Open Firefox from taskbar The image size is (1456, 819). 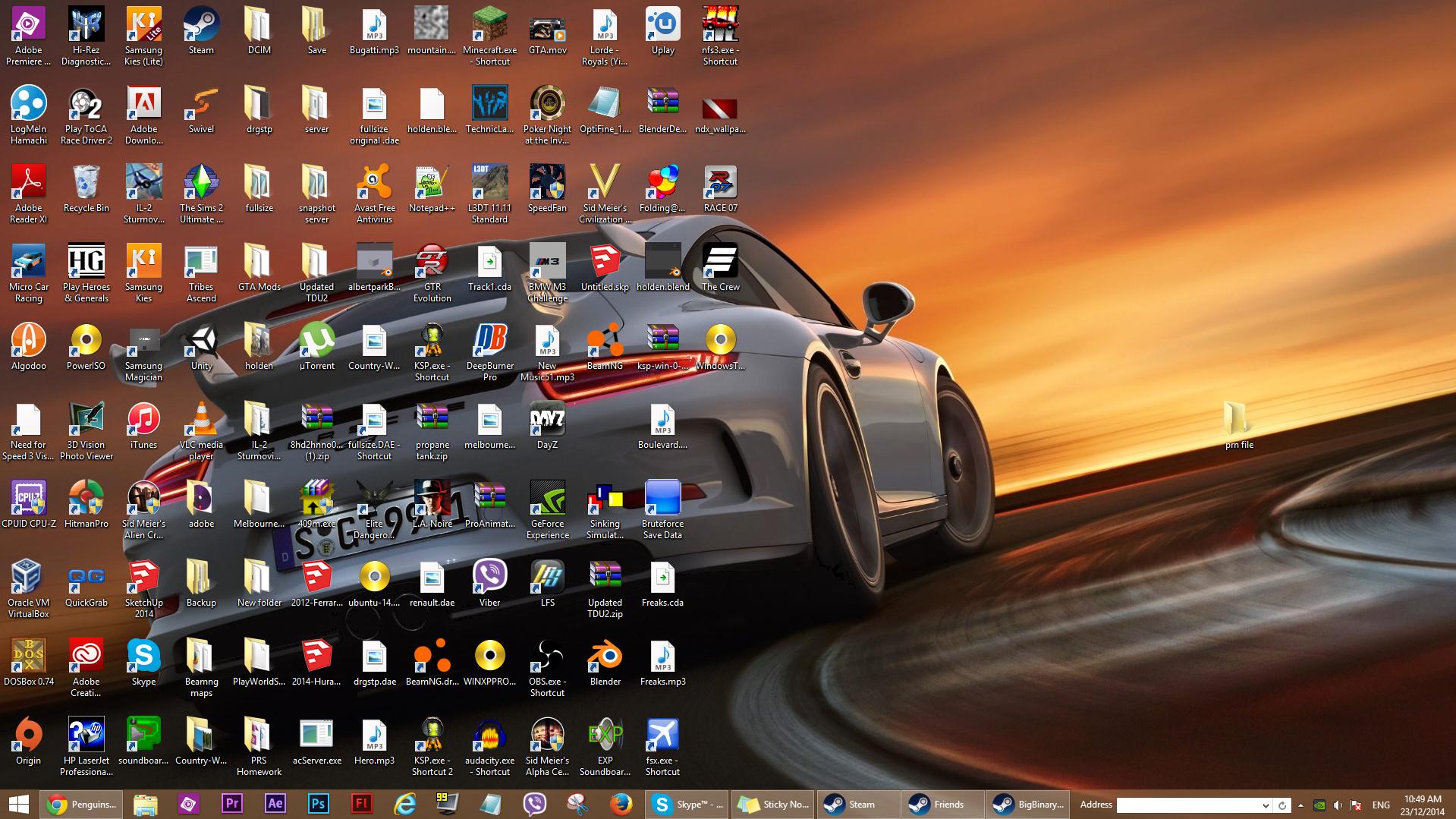click(621, 804)
